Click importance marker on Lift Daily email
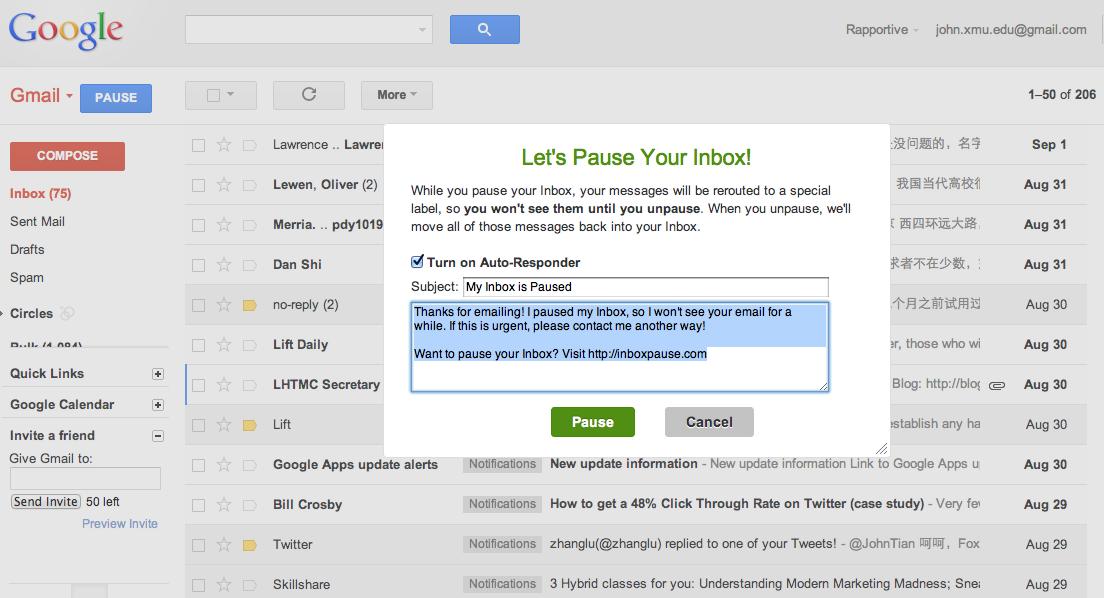 (x=249, y=345)
